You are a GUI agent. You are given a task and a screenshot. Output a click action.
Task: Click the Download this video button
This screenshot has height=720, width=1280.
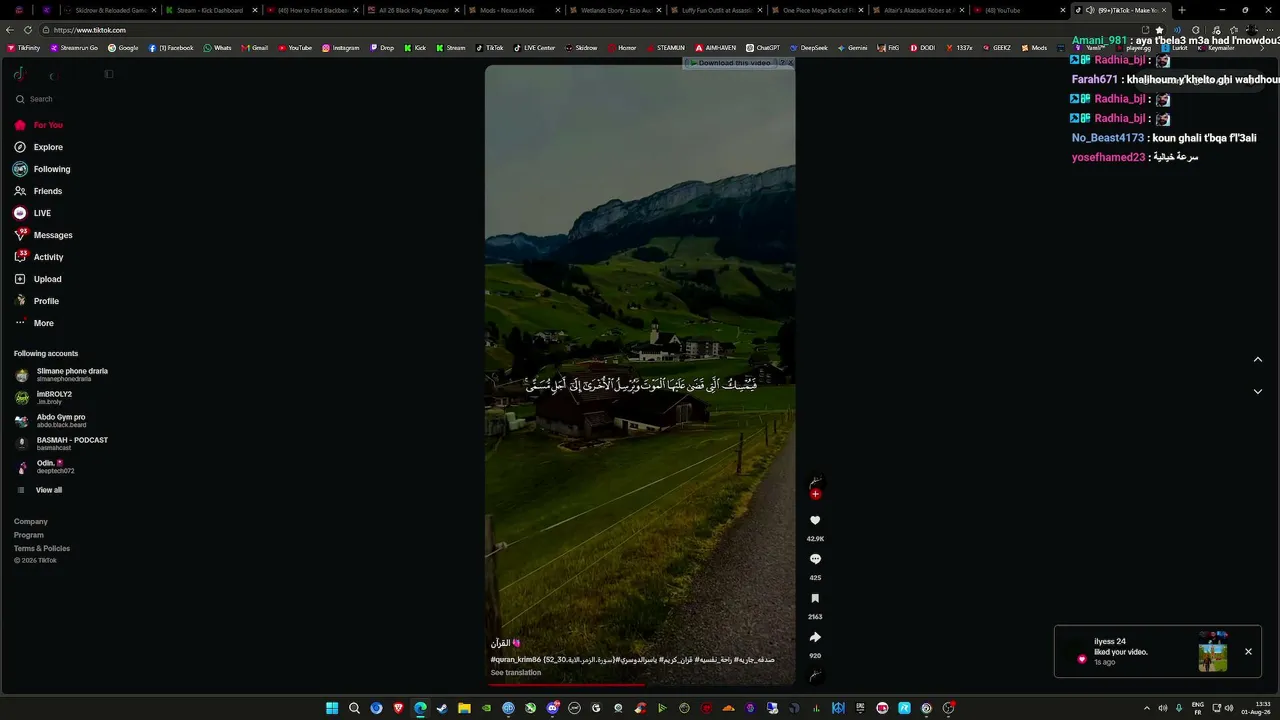coord(730,63)
